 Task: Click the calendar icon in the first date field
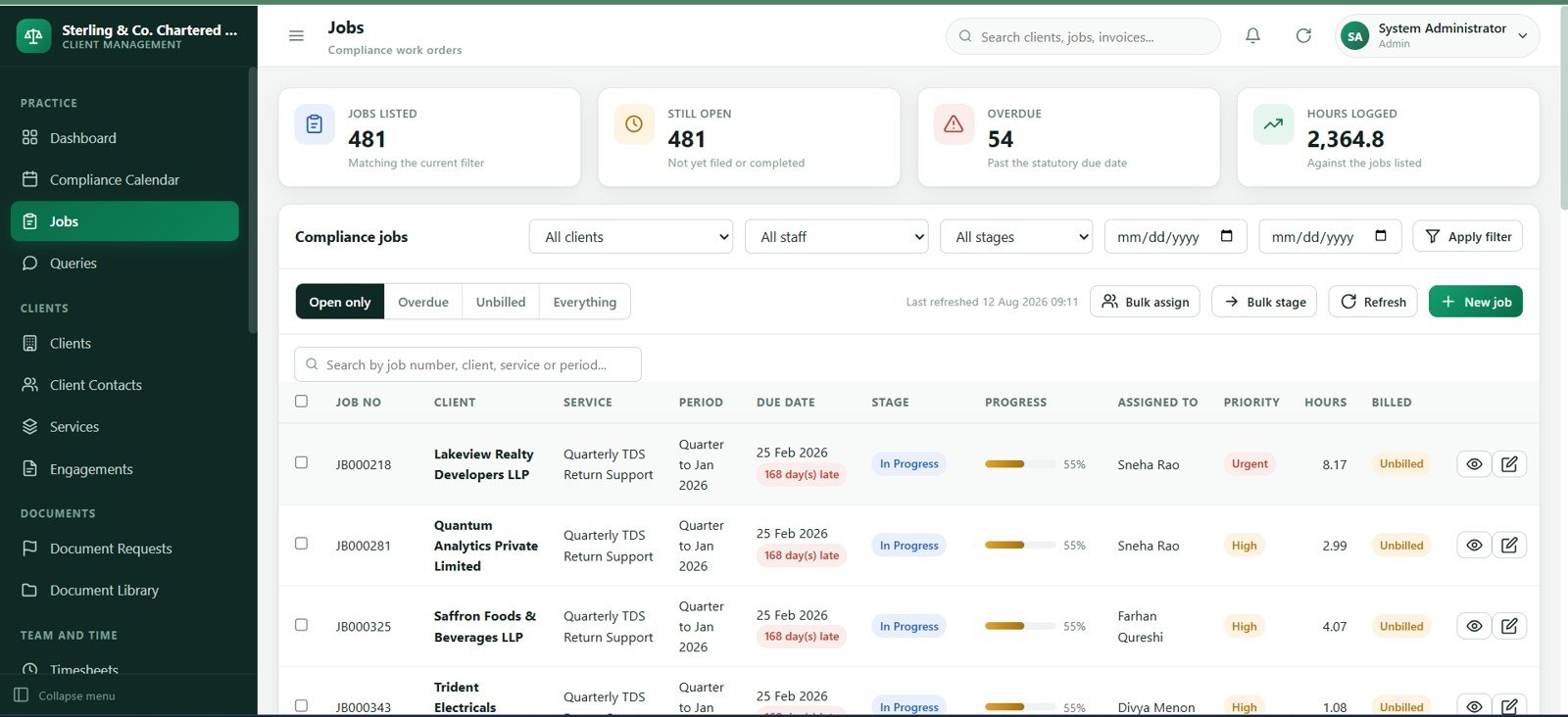click(x=1226, y=236)
